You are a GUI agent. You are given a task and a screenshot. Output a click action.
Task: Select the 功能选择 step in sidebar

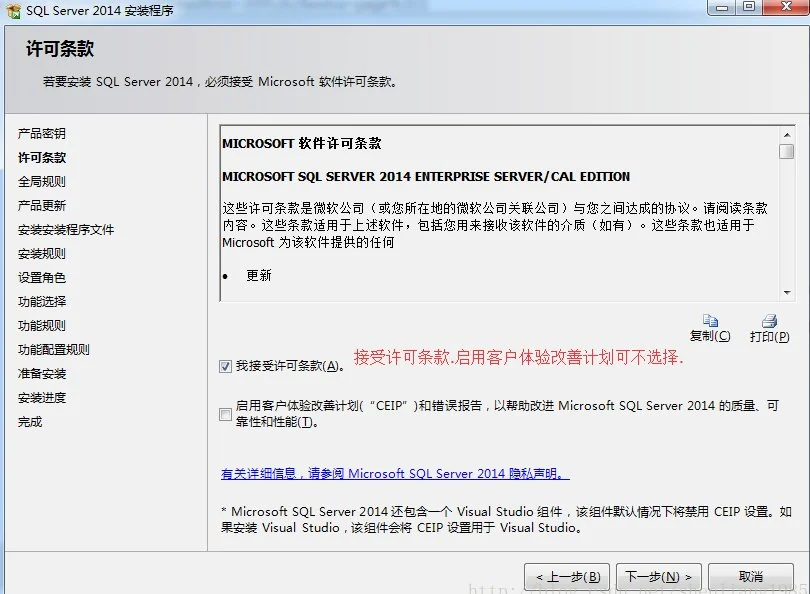pos(42,302)
